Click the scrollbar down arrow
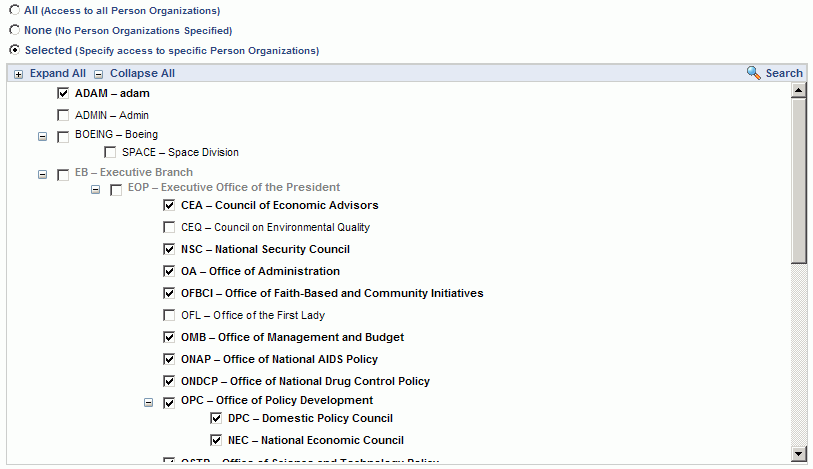Viewport: 813px width, 469px height. [x=798, y=454]
